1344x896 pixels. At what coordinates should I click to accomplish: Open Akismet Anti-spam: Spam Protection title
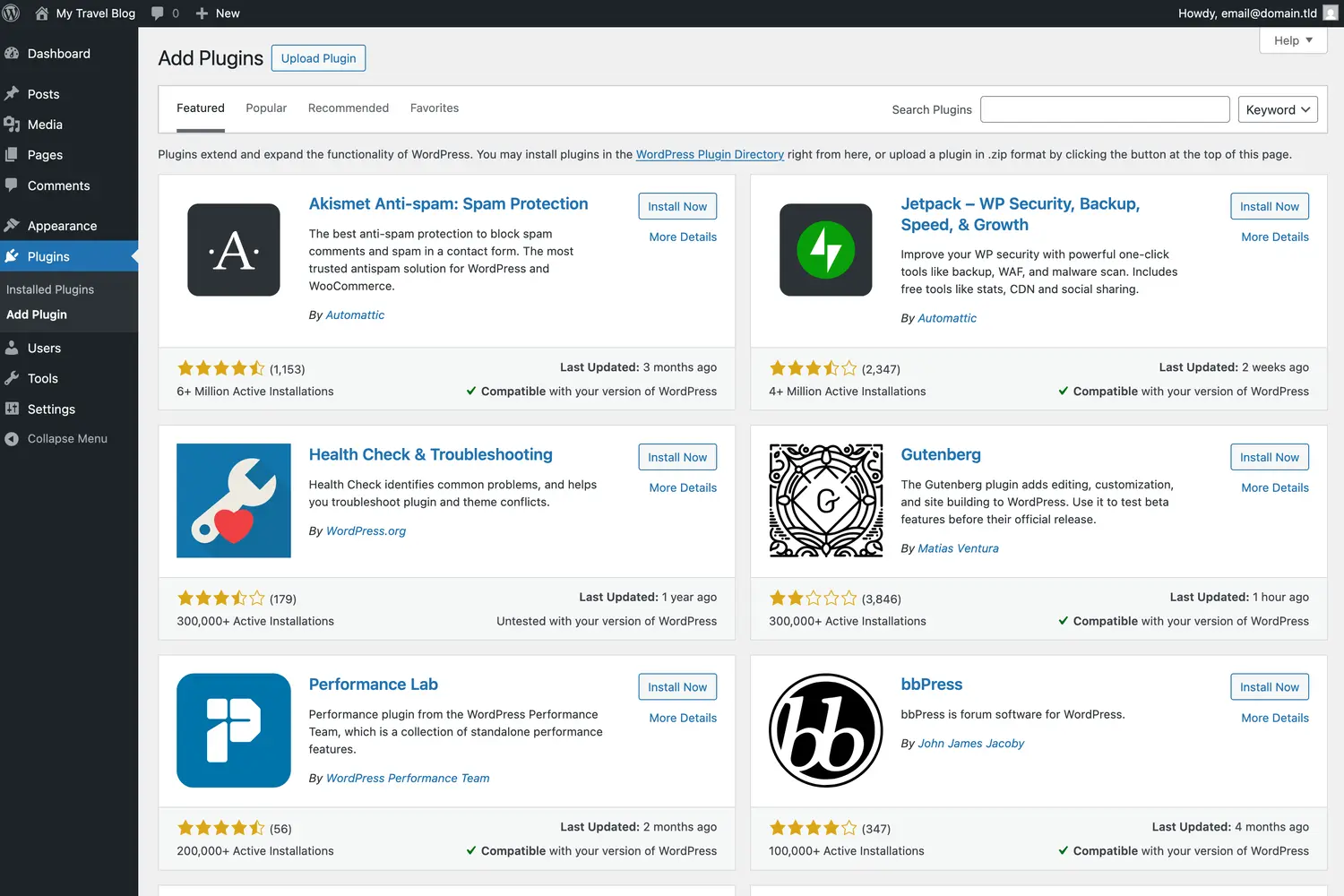click(449, 204)
